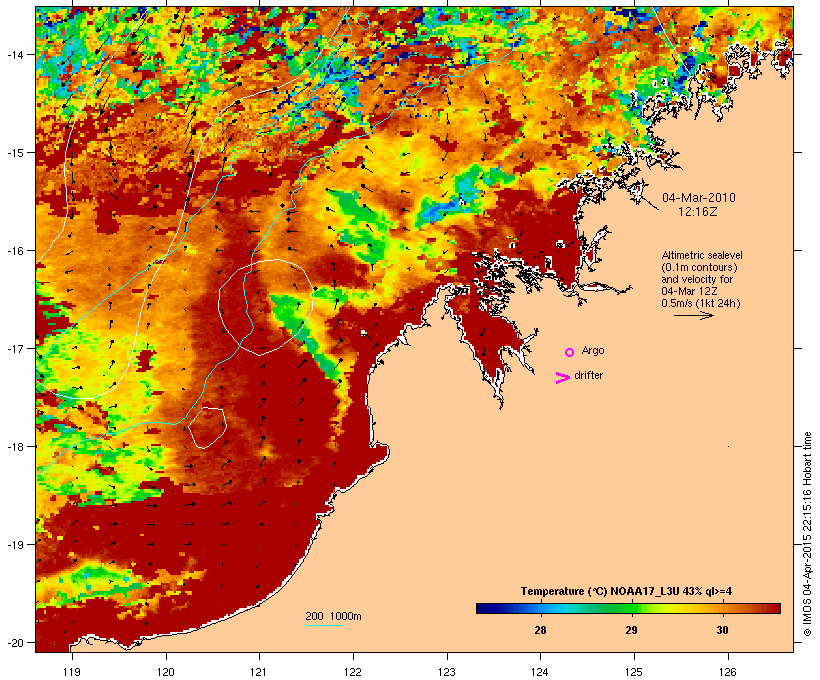This screenshot has height=680, width=820.
Task: Click the longitude axis label '121'
Action: [259, 672]
